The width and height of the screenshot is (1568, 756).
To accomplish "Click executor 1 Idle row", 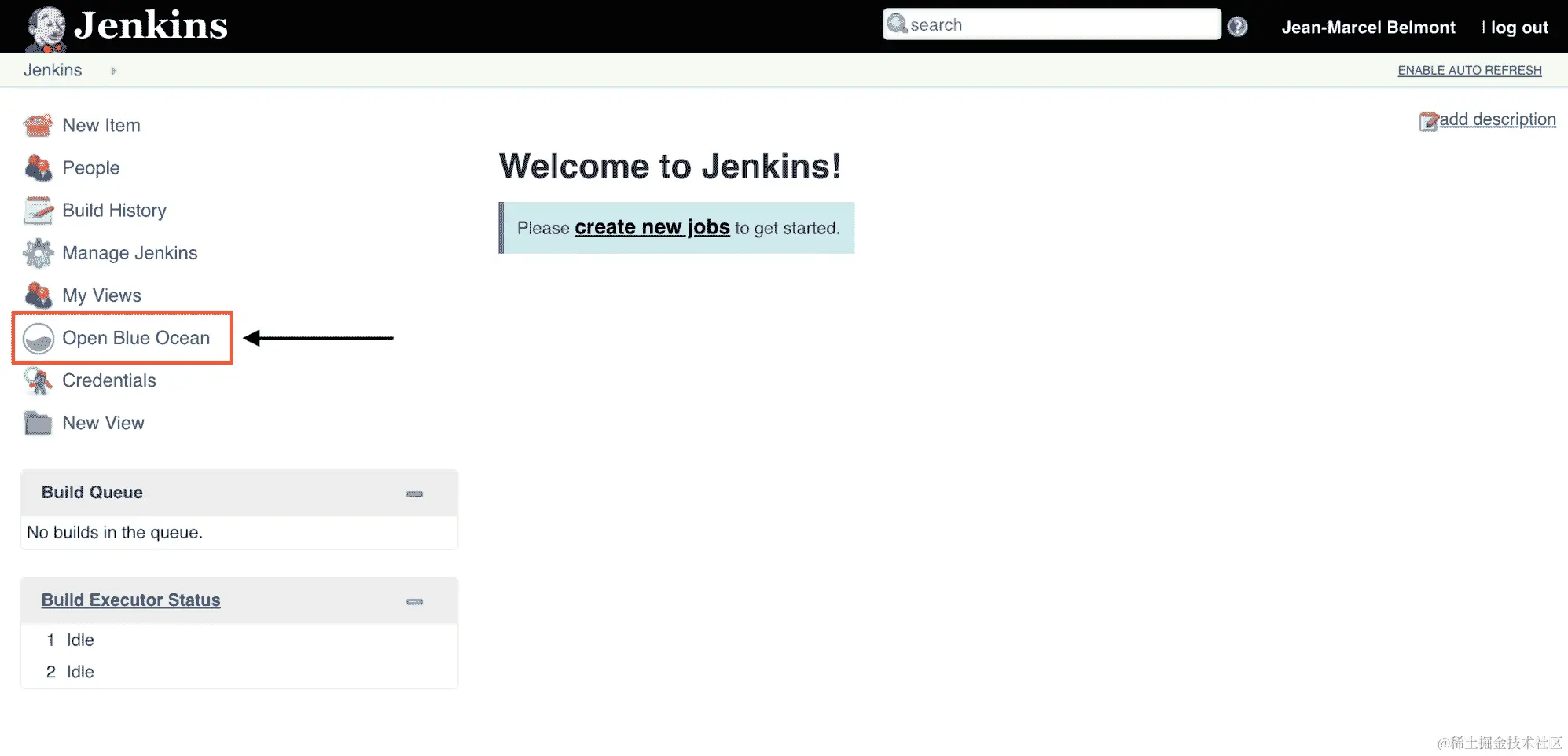I will (x=239, y=640).
